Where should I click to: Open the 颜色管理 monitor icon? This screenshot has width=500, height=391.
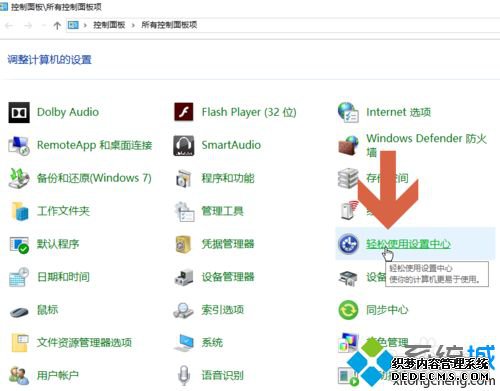tap(348, 342)
